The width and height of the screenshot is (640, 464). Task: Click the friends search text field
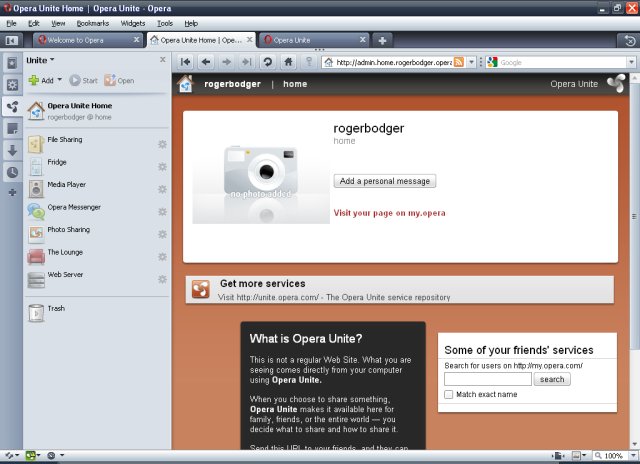pos(488,379)
